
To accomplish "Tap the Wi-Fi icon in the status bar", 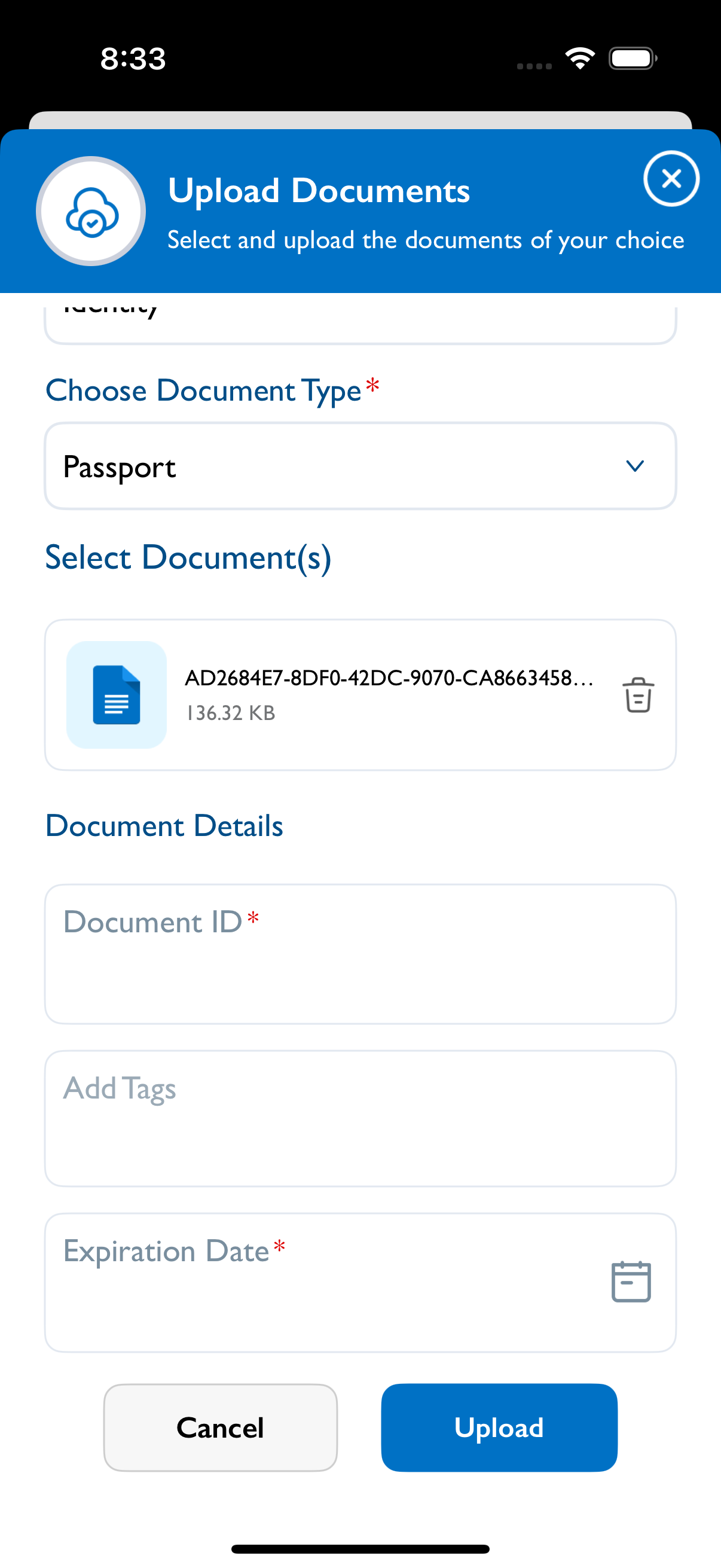I will click(x=580, y=57).
